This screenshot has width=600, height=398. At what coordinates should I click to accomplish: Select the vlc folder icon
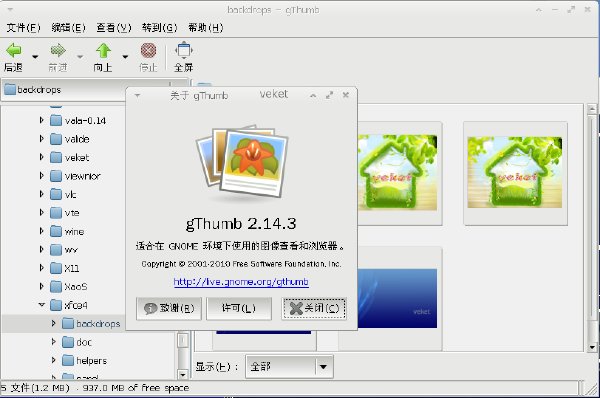click(56, 194)
